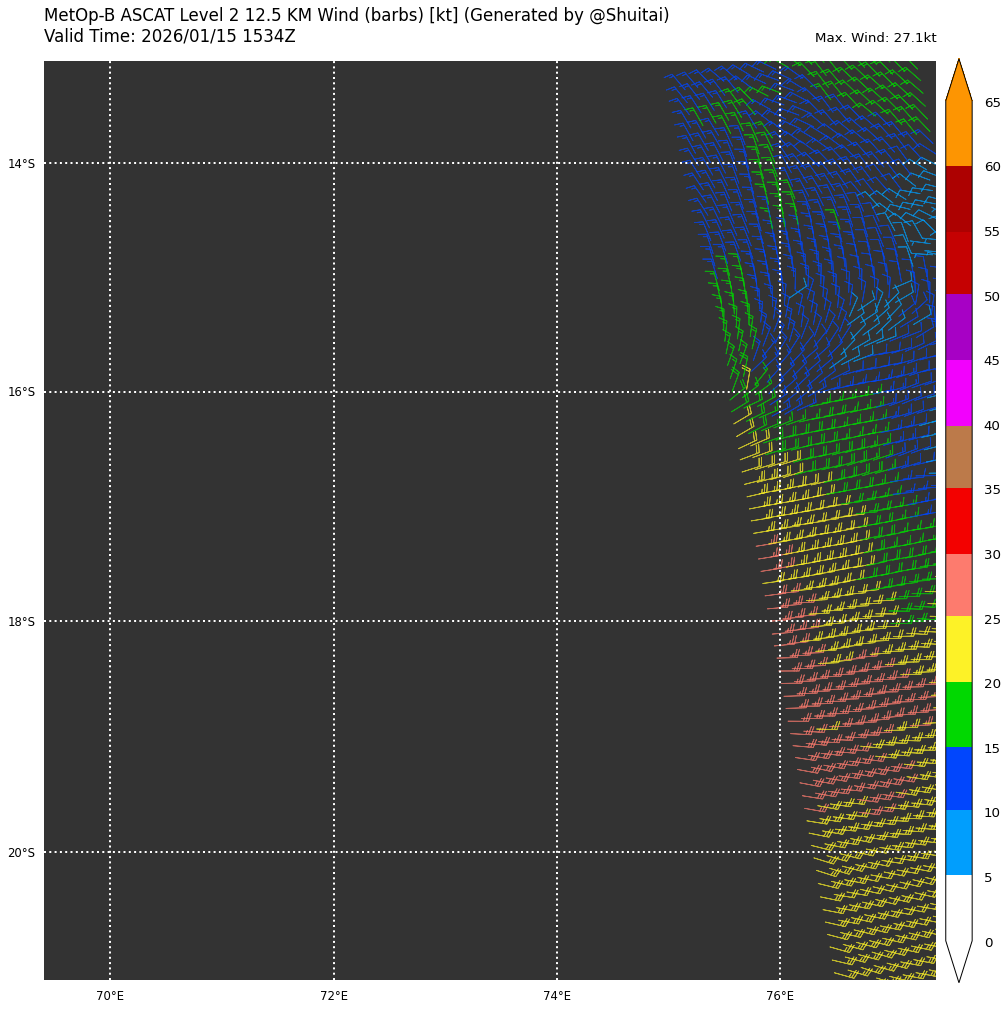Viewport: 1008px width, 1009px height.
Task: Click the orange 60-65 kt colorbar segment
Action: click(958, 134)
